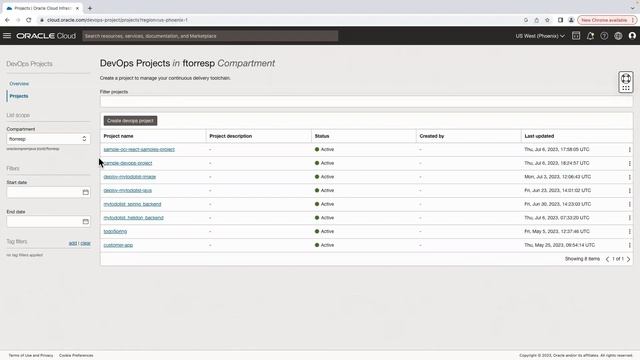Open the mytodolist_spring_backend project link
Screen dimensions: 640x360
[132, 204]
